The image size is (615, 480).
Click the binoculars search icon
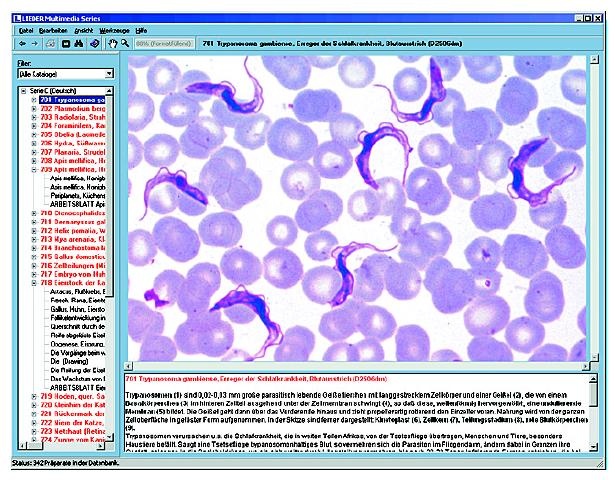(x=80, y=45)
